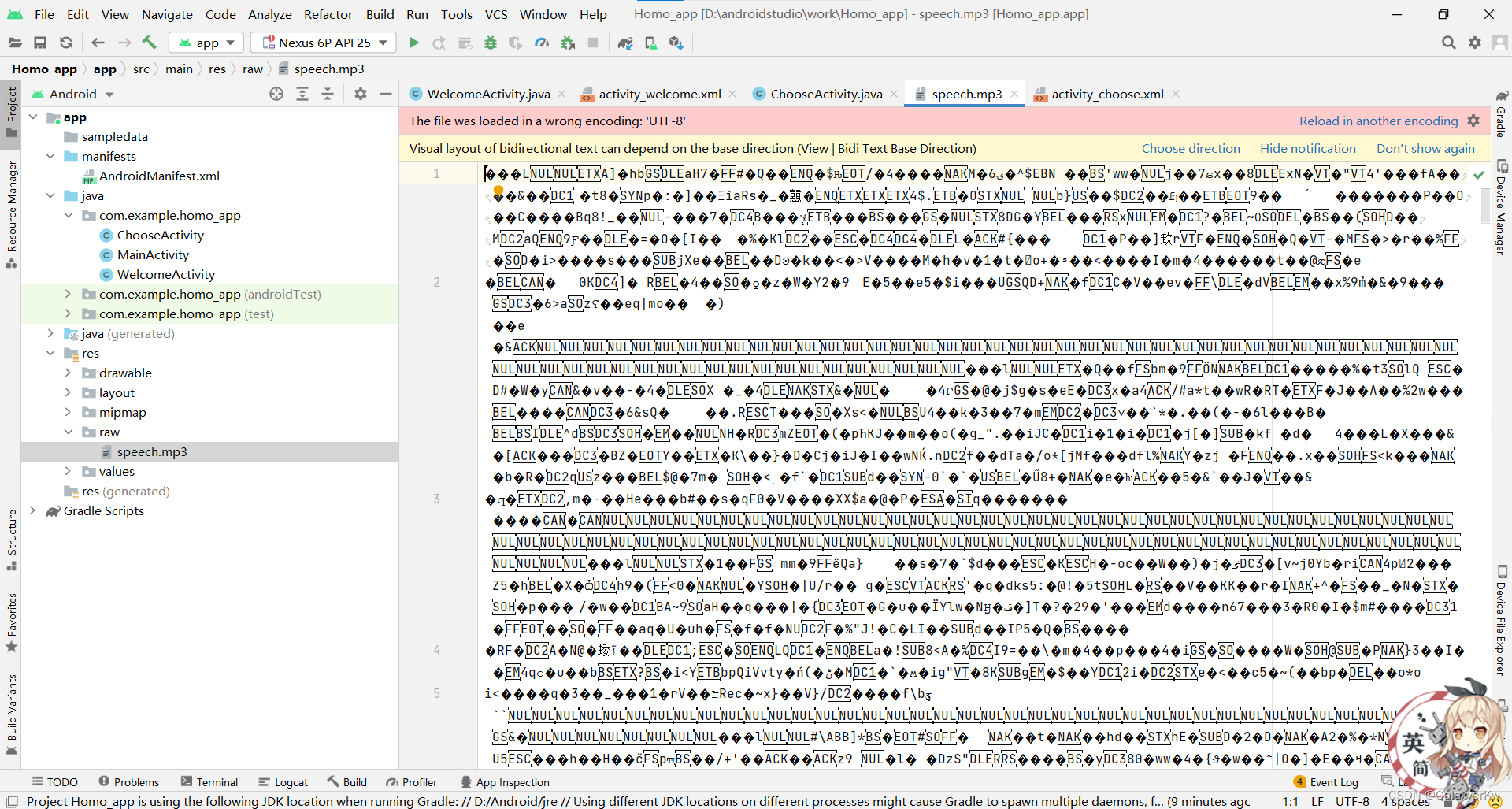The width and height of the screenshot is (1512, 809).
Task: Click LF line separator in status bar
Action: pos(1317,801)
